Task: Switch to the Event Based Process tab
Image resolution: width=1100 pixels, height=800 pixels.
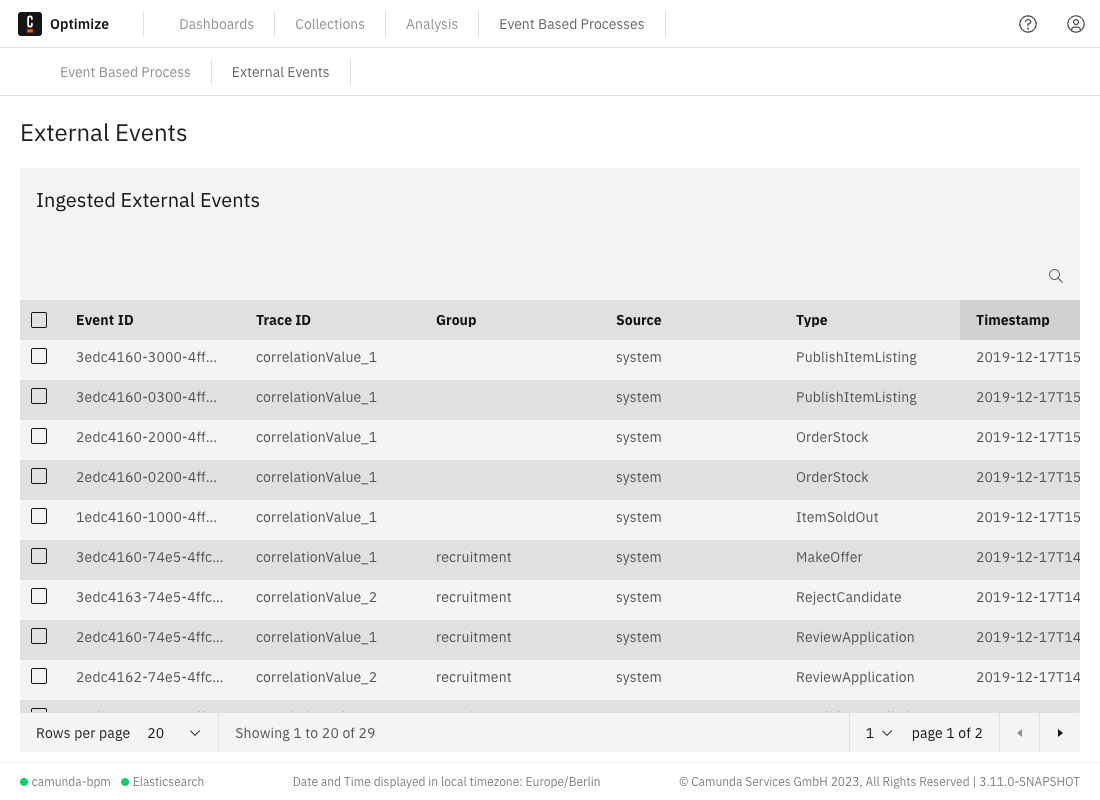Action: 125,72
